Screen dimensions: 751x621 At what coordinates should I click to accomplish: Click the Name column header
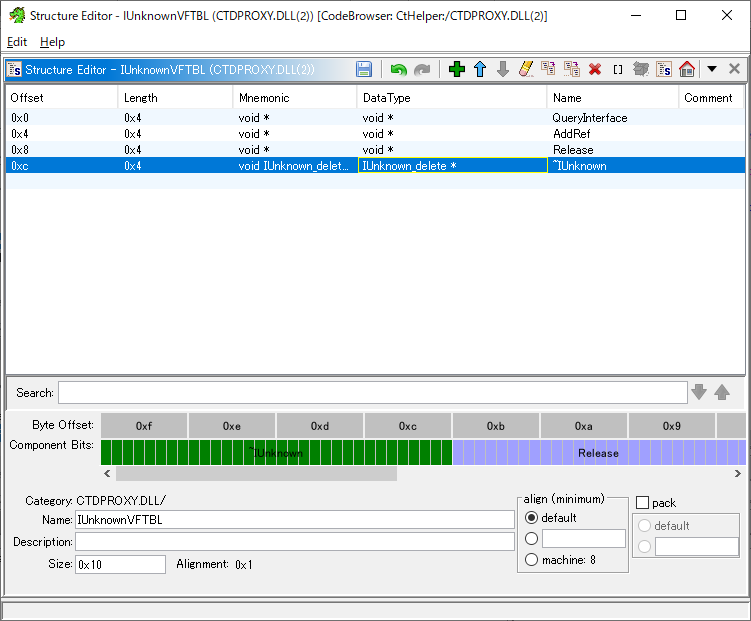pyautogui.click(x=613, y=98)
